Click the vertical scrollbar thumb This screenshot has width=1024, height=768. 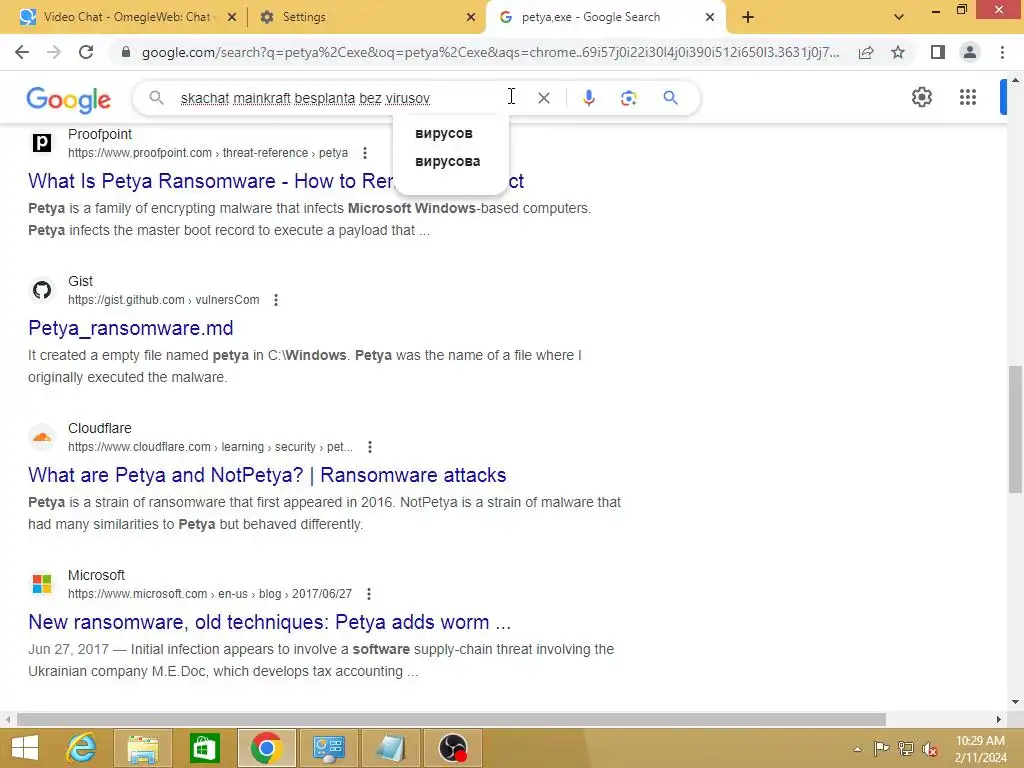point(1015,429)
